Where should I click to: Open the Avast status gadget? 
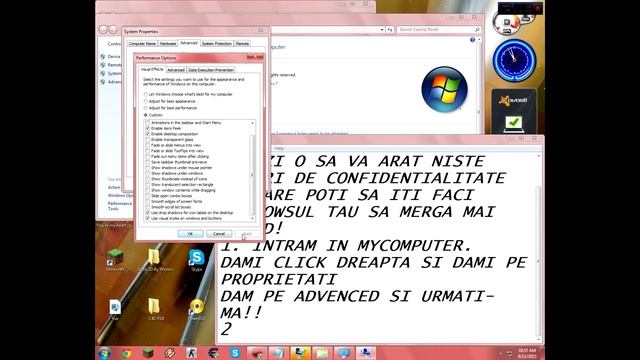pos(514,111)
